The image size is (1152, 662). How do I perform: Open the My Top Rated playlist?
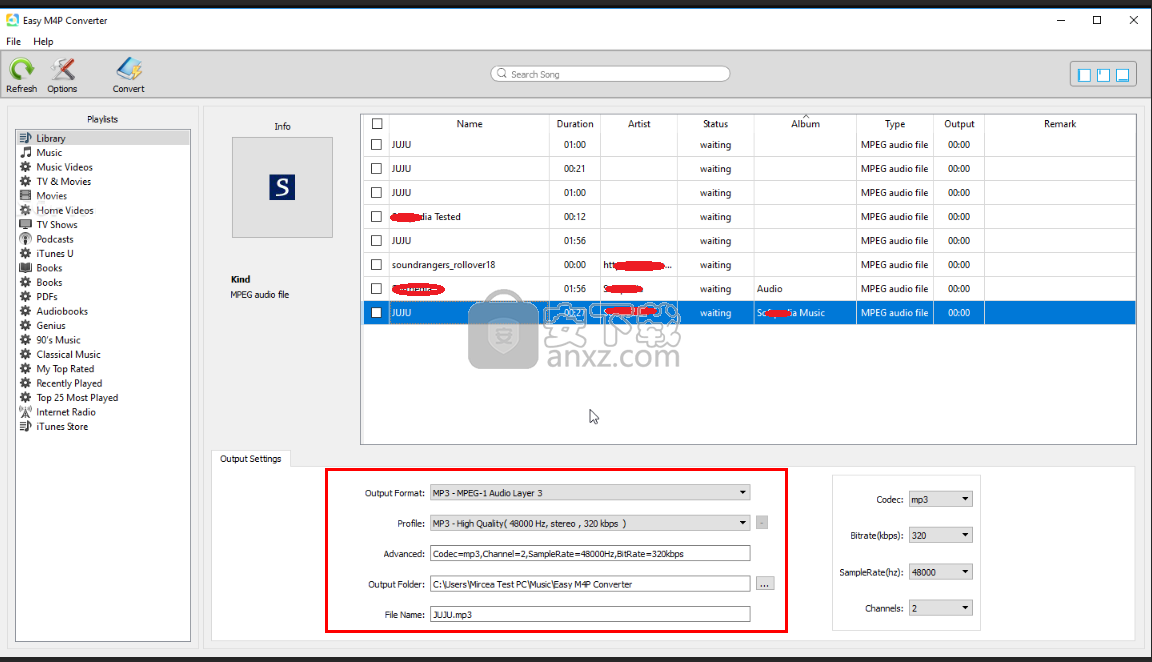point(65,369)
